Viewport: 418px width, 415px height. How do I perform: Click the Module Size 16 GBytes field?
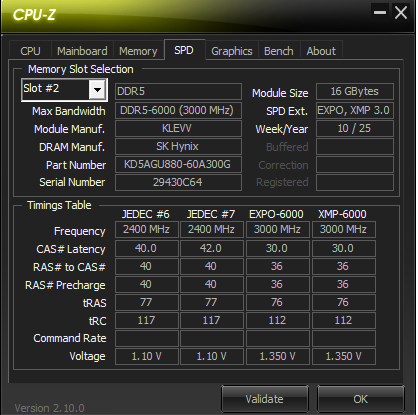(355, 91)
